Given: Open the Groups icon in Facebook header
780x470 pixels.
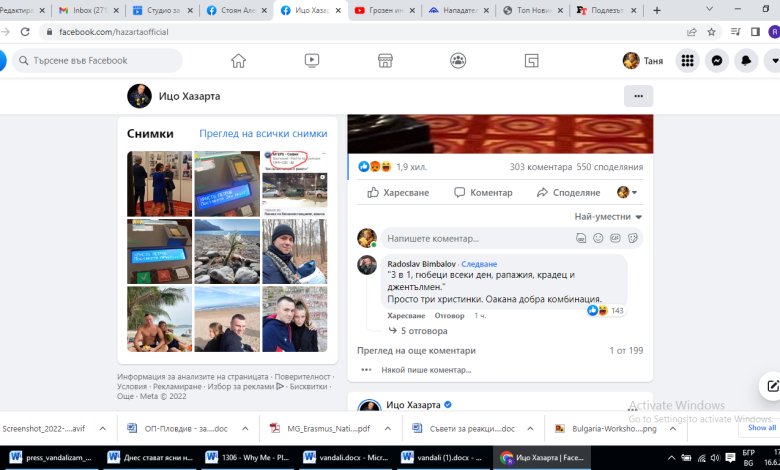Looking at the screenshot, I should (458, 61).
